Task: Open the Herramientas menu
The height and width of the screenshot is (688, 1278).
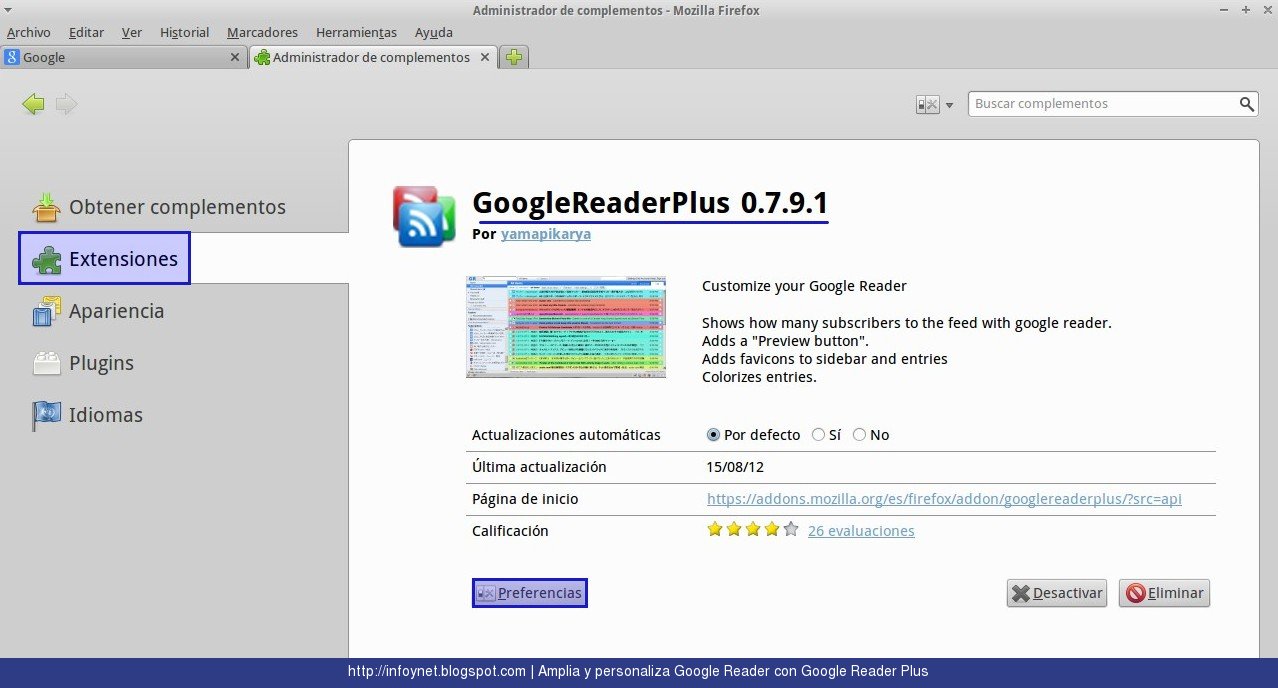Action: coord(356,32)
